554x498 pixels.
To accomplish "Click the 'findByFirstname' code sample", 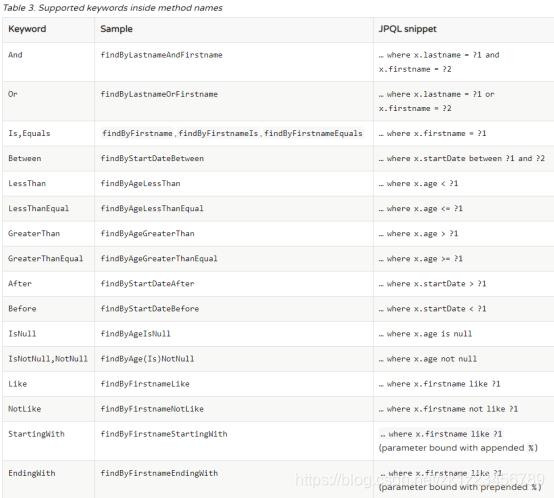I will [137, 133].
